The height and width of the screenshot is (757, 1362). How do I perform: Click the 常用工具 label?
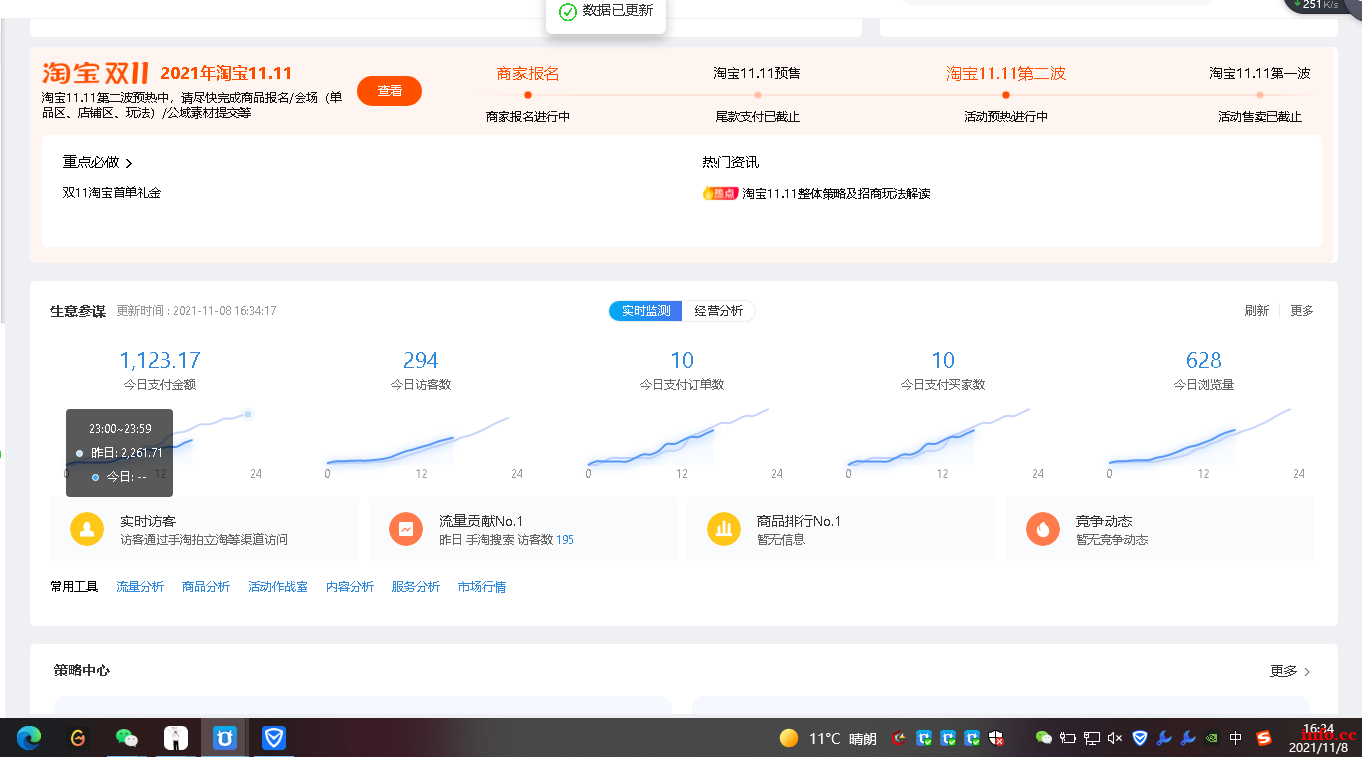[x=74, y=587]
